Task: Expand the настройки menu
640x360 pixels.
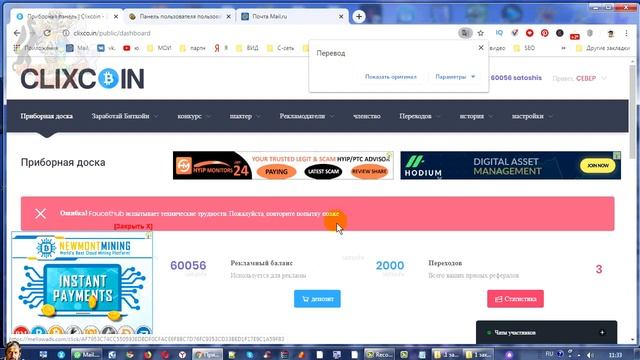Action: click(x=532, y=116)
